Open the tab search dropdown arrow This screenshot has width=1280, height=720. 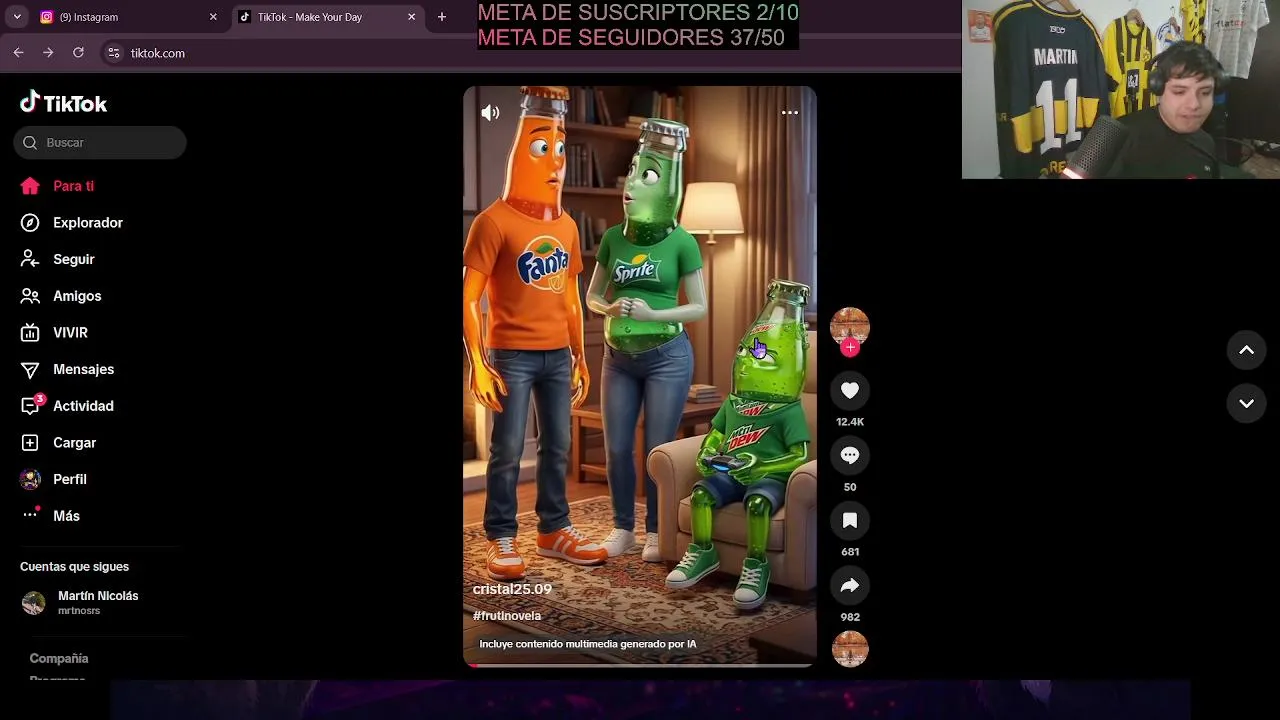pyautogui.click(x=17, y=17)
